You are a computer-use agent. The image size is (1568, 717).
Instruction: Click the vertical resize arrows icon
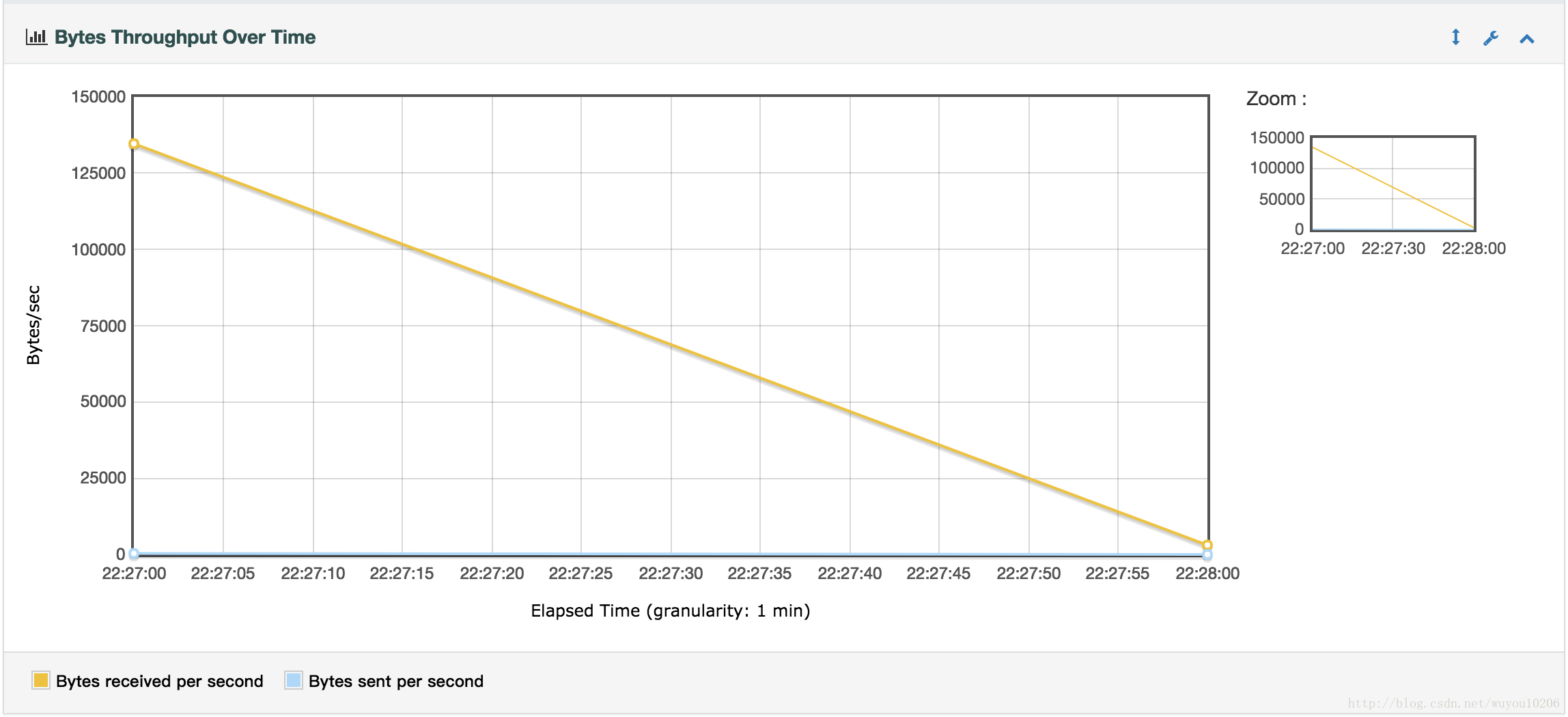tap(1455, 37)
